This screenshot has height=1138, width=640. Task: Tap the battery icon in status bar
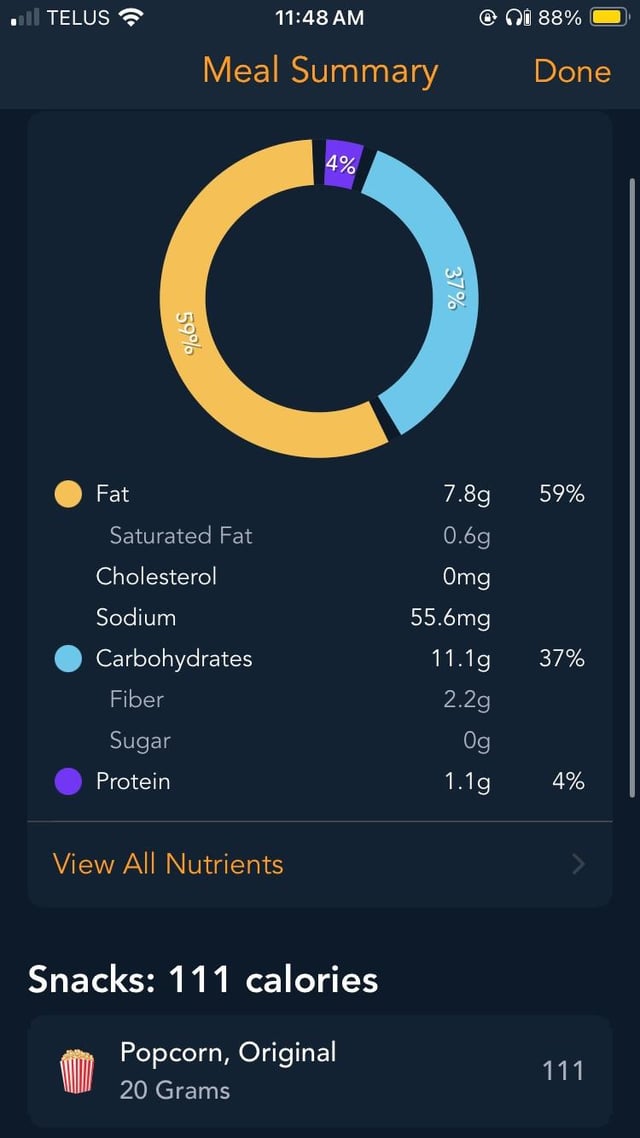point(607,17)
